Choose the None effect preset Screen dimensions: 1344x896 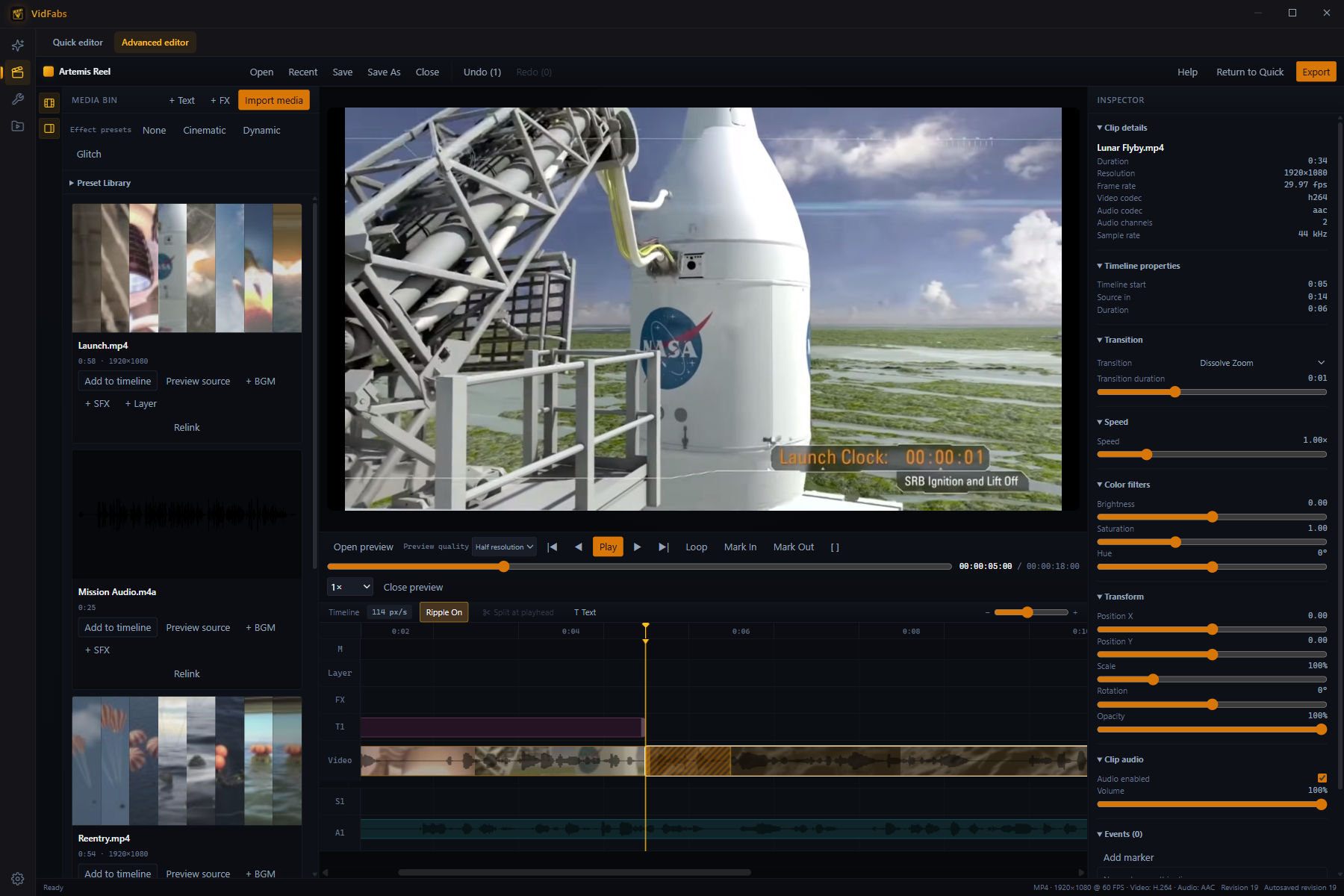click(x=155, y=130)
